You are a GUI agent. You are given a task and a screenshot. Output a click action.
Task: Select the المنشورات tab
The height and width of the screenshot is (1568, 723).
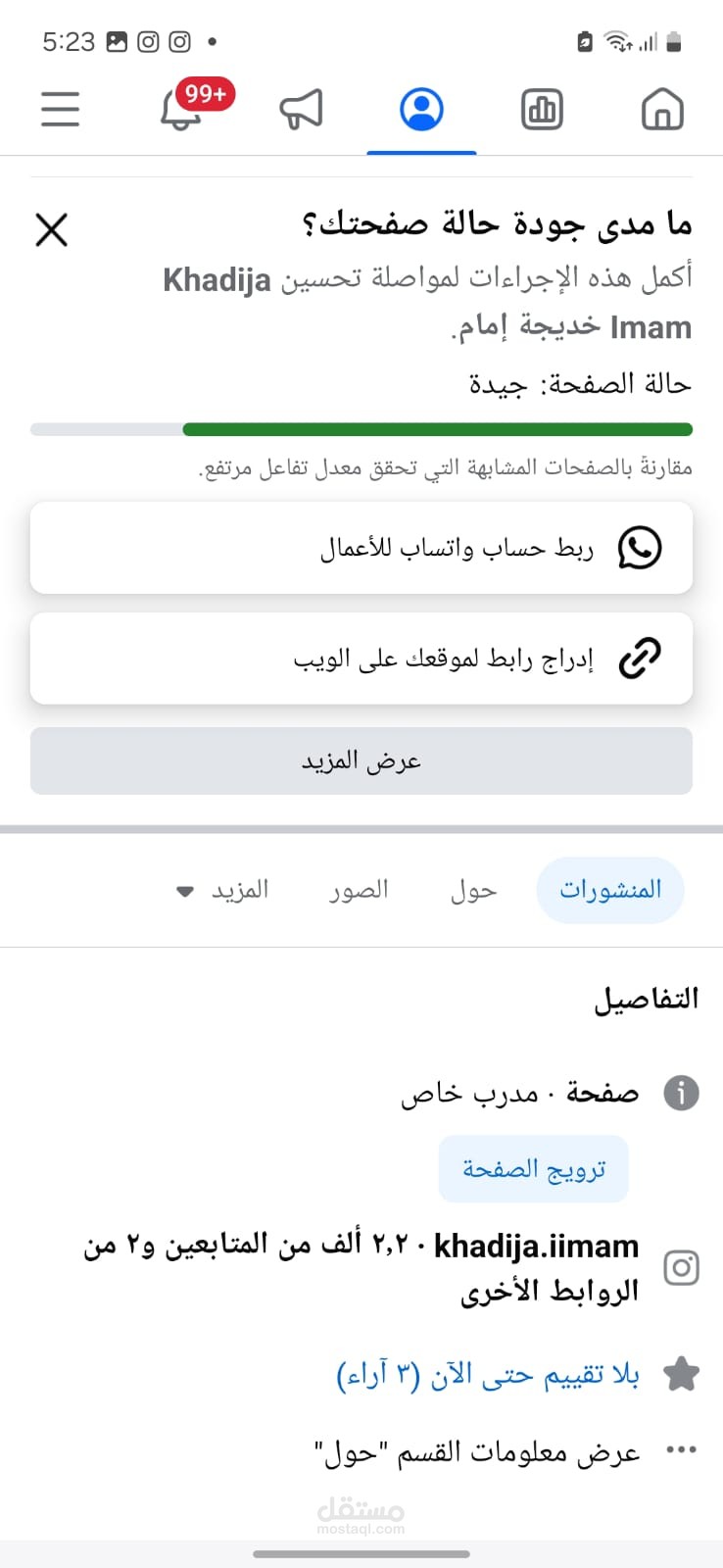pyautogui.click(x=610, y=890)
